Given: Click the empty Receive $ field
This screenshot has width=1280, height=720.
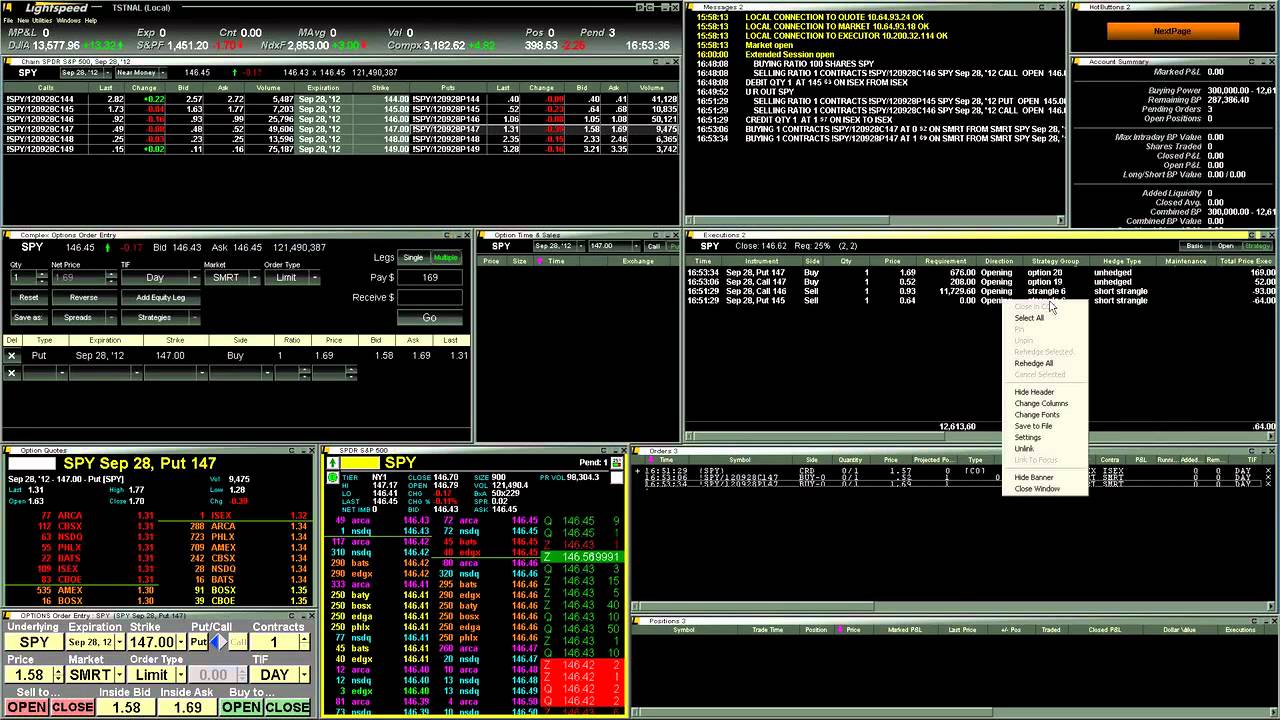Looking at the screenshot, I should [x=430, y=297].
